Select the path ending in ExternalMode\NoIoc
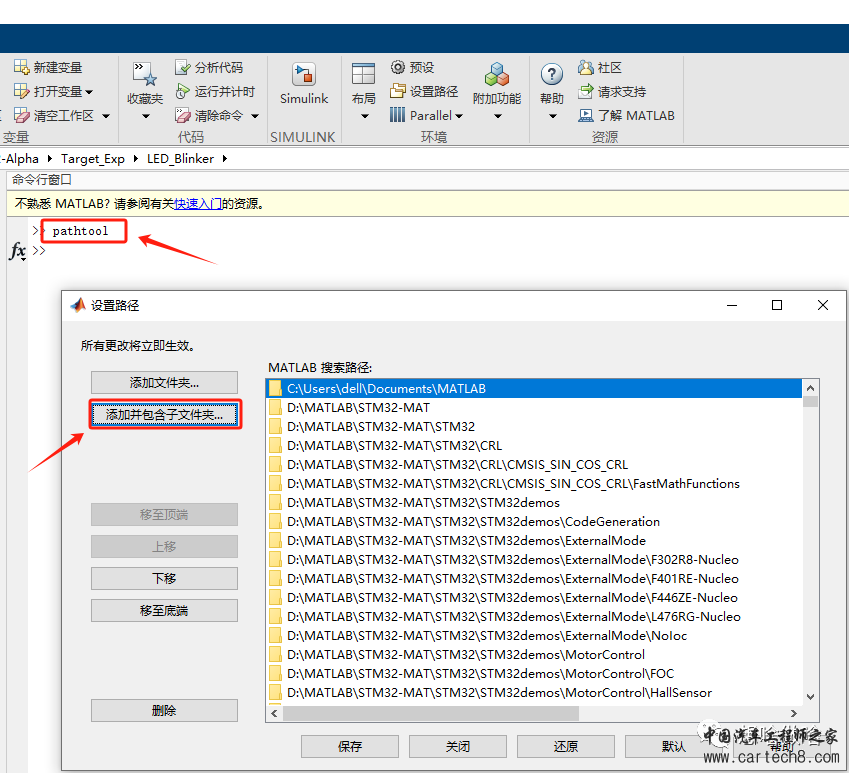Image resolution: width=849 pixels, height=773 pixels. click(x=534, y=636)
